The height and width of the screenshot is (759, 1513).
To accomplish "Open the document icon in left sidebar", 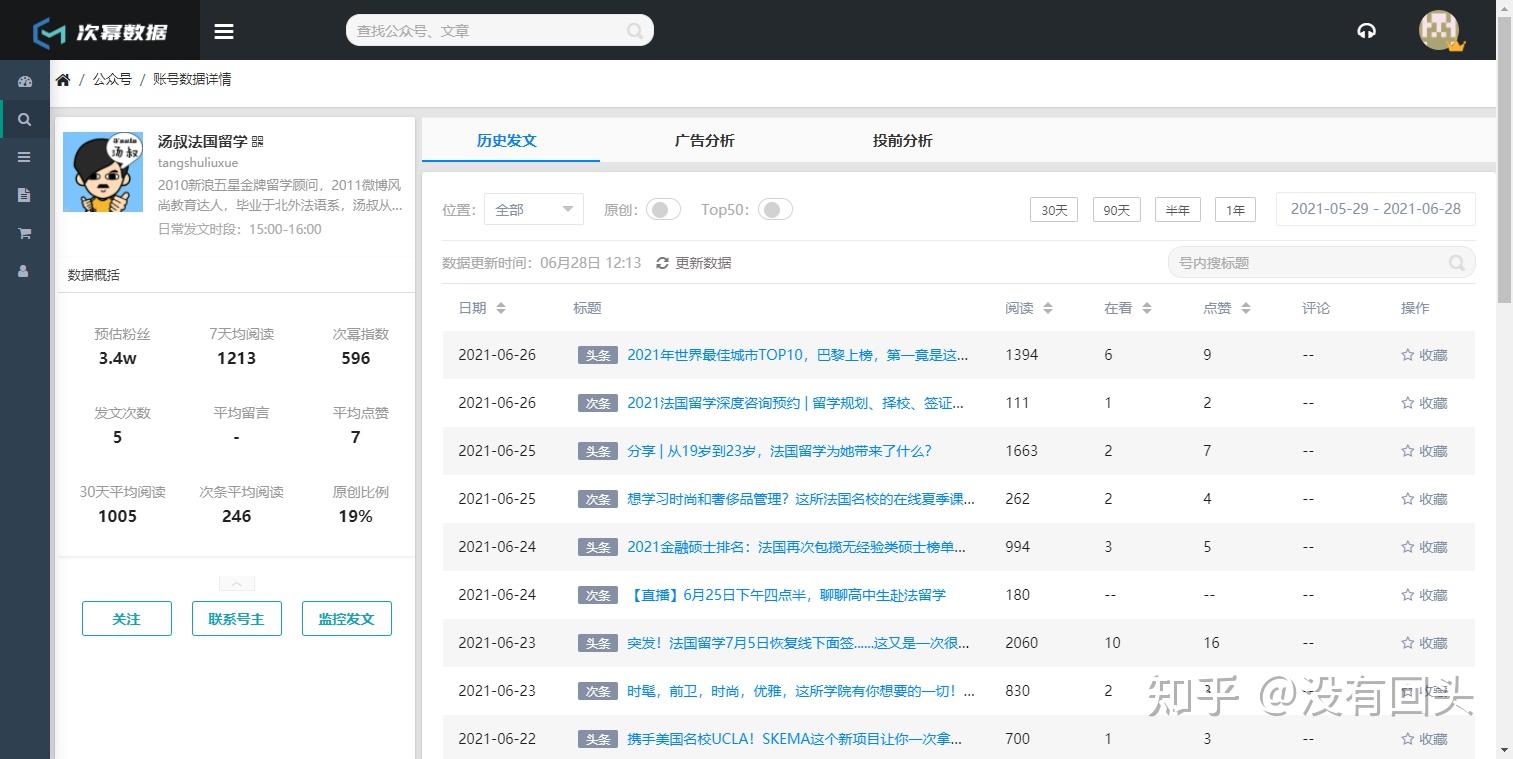I will [x=25, y=195].
